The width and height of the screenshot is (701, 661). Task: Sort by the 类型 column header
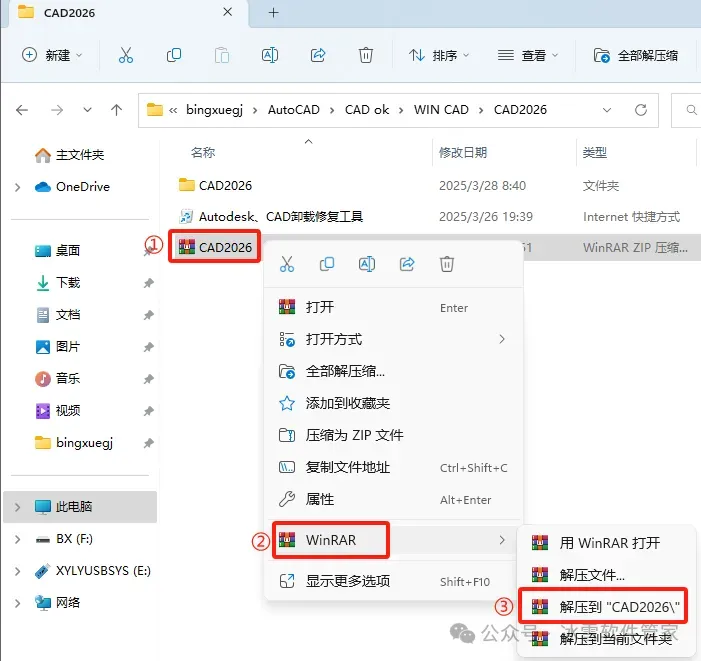click(x=595, y=153)
